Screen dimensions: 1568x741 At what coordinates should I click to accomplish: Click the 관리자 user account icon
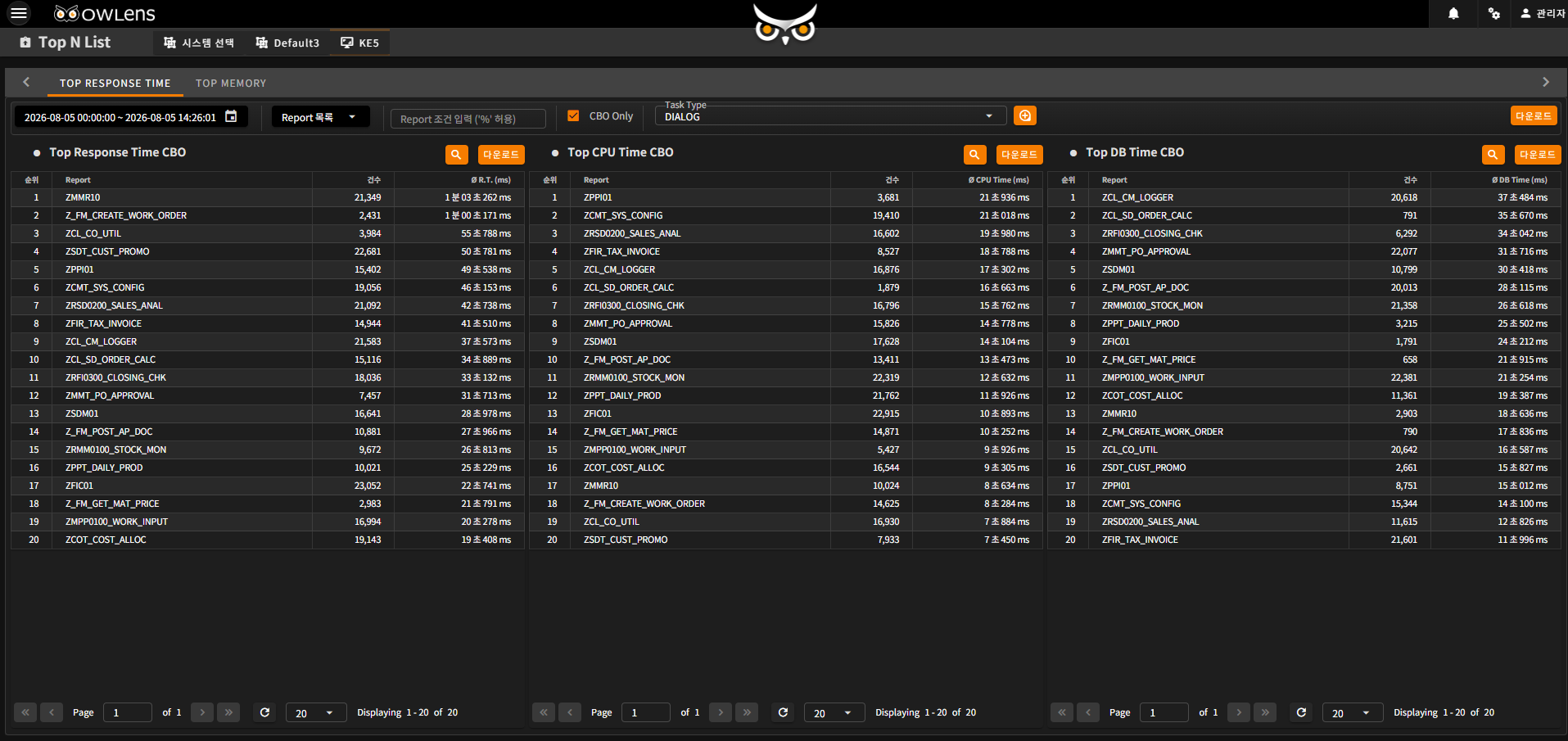[x=1525, y=13]
